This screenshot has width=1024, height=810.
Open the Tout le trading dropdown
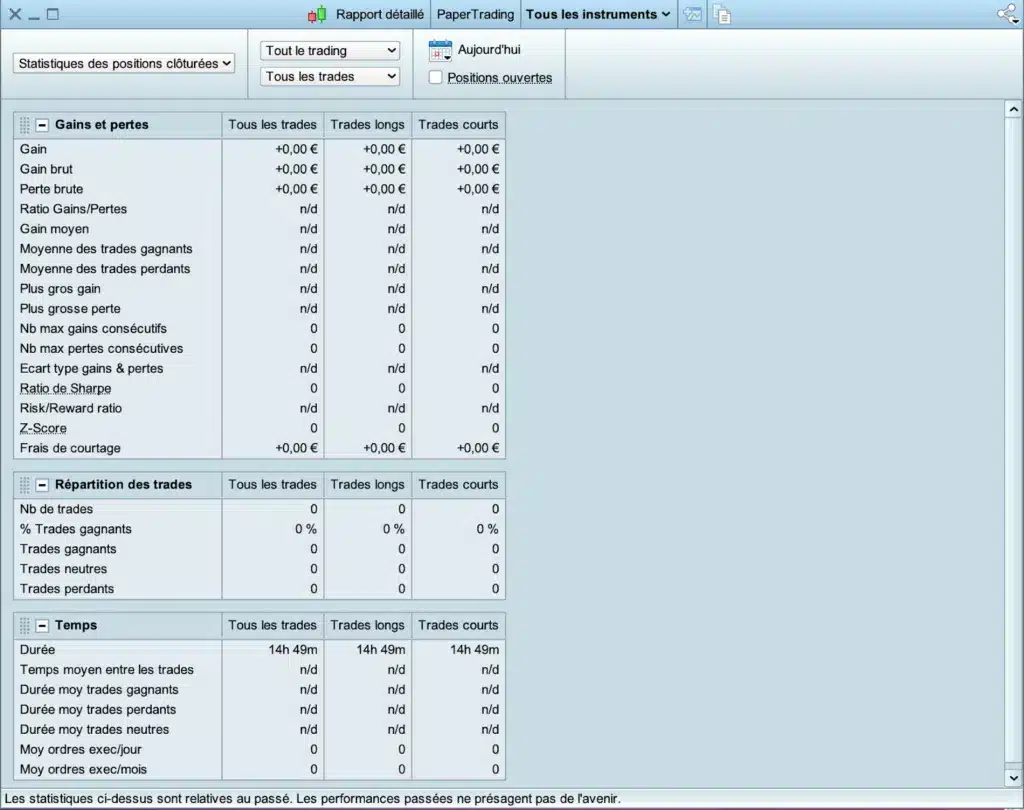click(330, 50)
